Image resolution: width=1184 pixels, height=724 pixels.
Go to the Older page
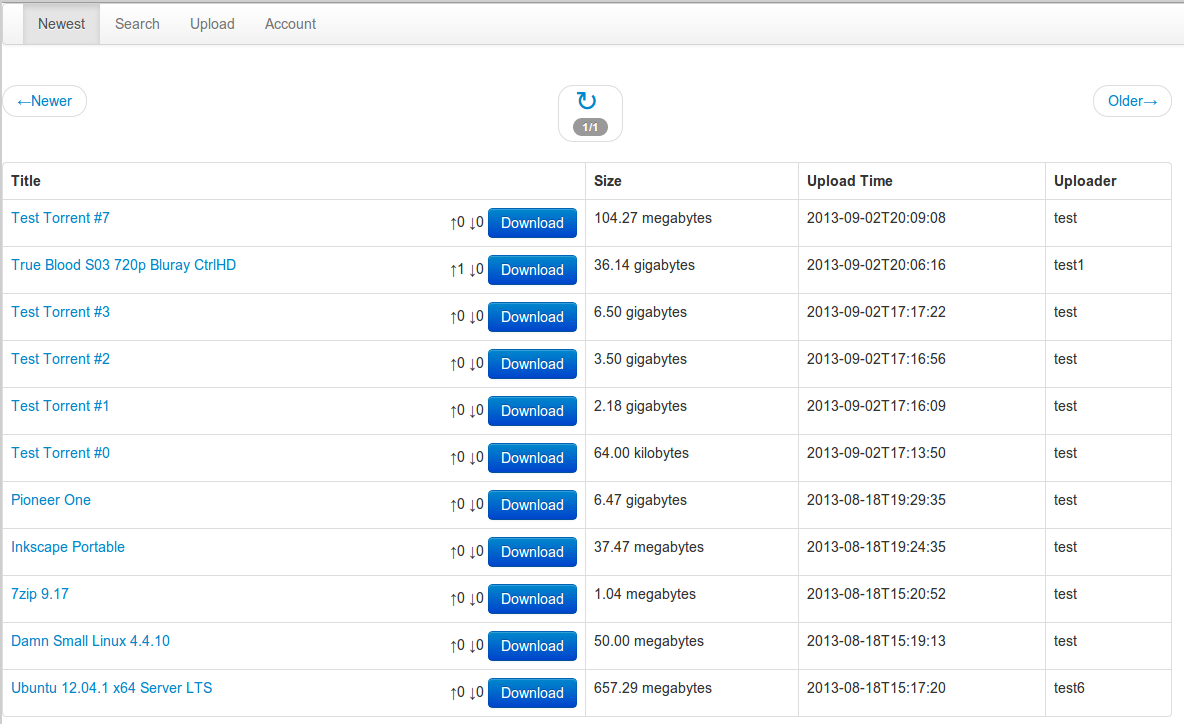1132,101
